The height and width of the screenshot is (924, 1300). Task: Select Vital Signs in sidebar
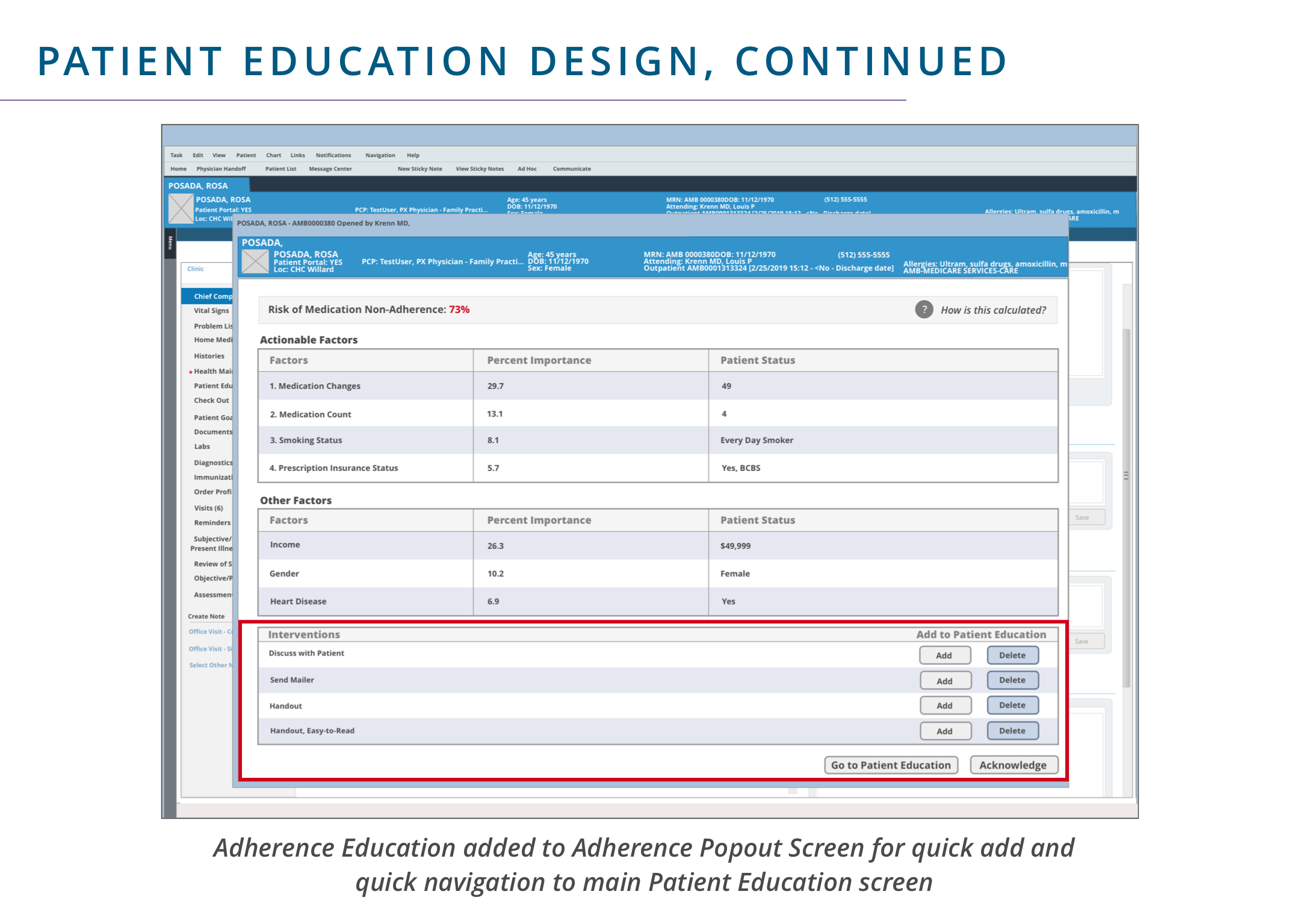tap(211, 311)
